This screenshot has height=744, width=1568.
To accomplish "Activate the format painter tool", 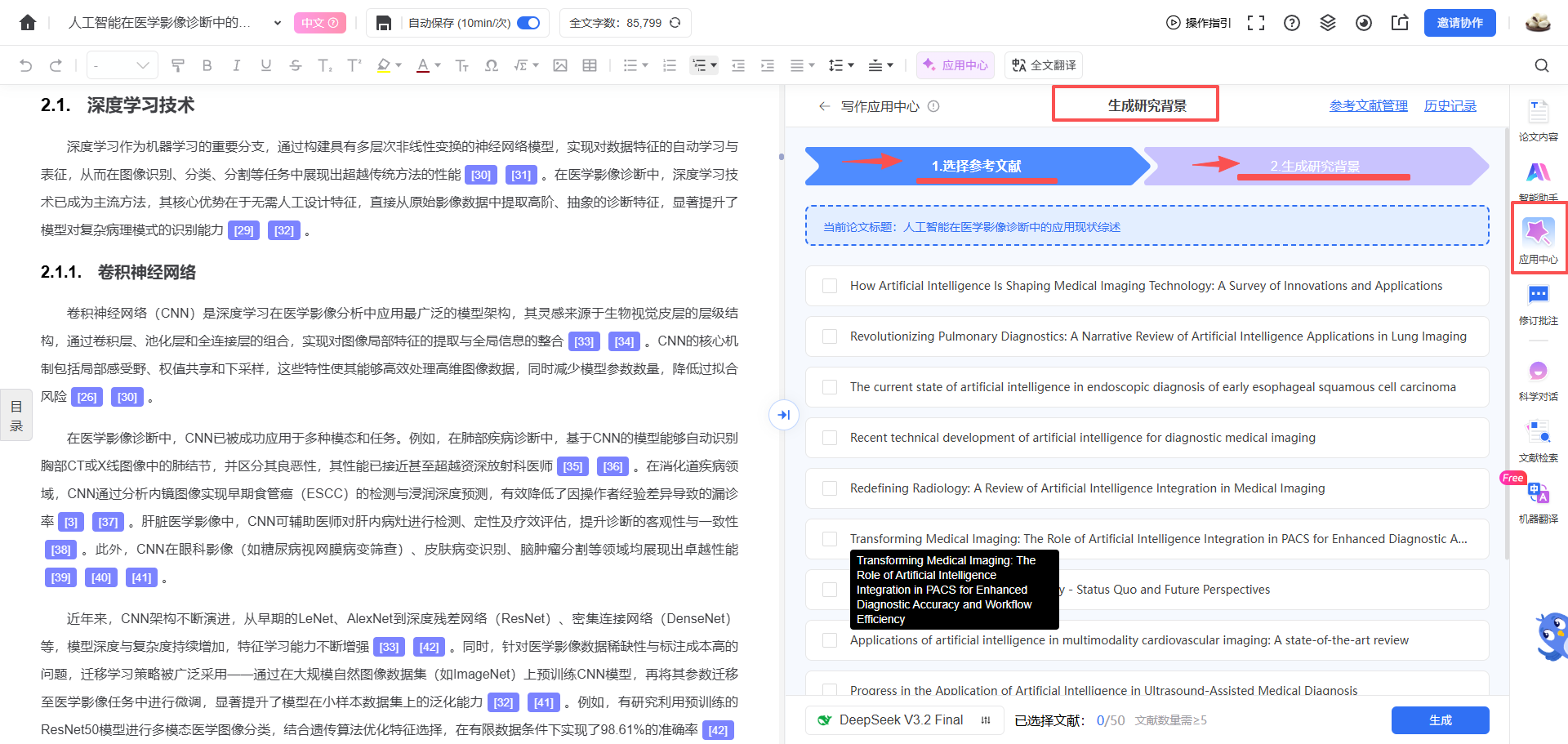I will coord(178,65).
